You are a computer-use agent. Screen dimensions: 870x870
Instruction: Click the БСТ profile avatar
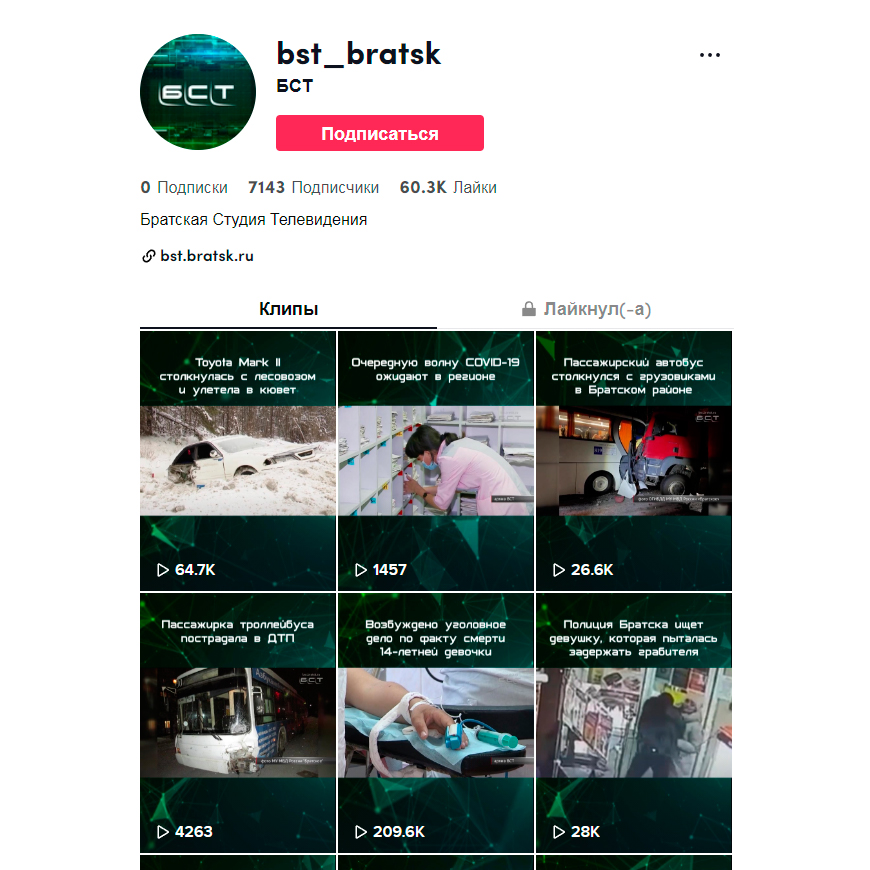click(198, 92)
